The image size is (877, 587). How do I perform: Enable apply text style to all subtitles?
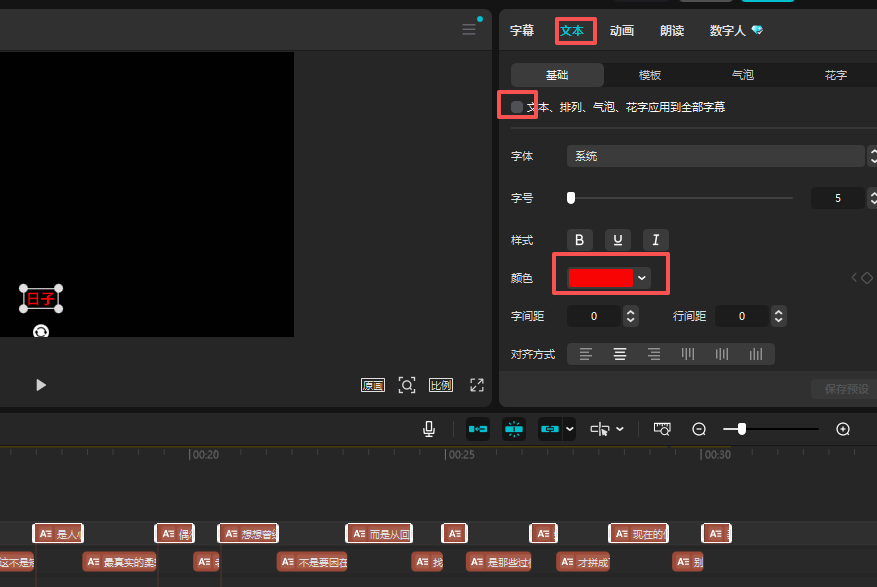pos(517,106)
